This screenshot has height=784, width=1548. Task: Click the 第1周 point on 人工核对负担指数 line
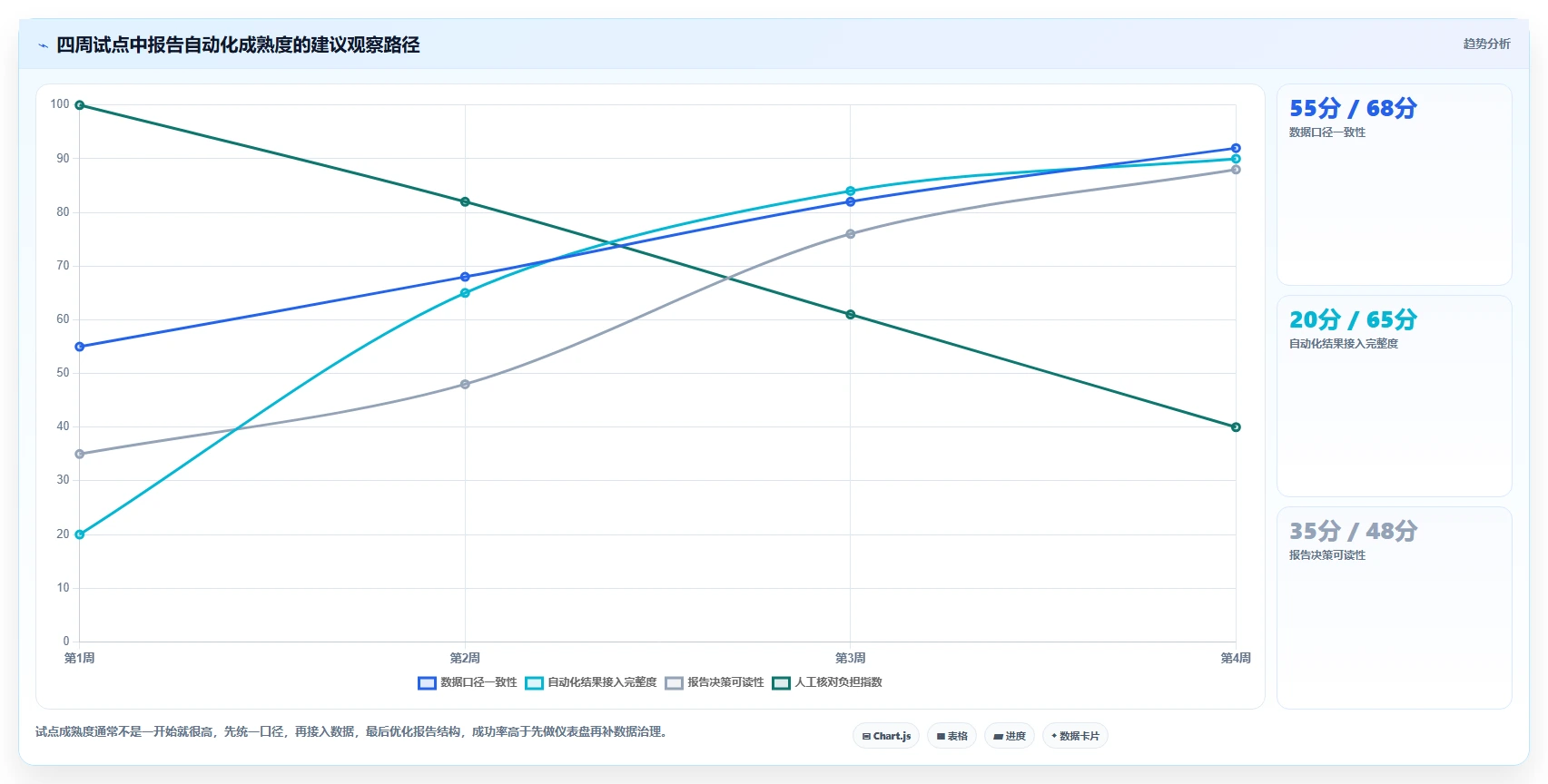(80, 105)
